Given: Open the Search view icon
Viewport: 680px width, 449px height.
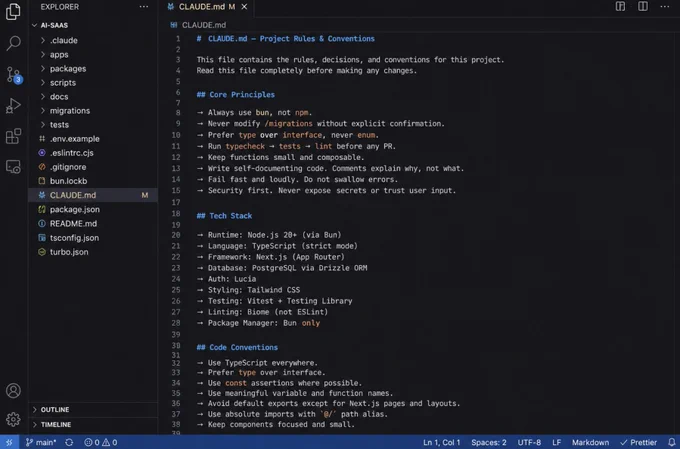Looking at the screenshot, I should 13,43.
